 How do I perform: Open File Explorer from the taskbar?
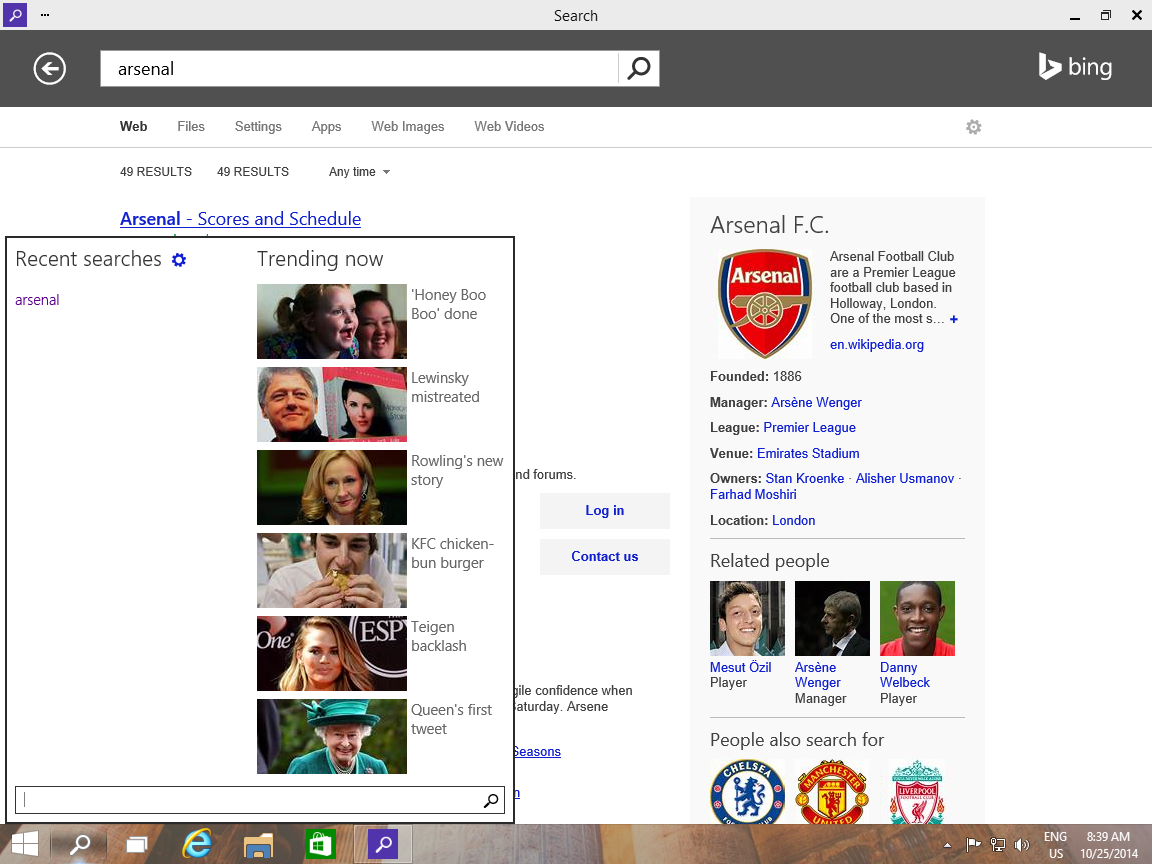click(x=258, y=845)
